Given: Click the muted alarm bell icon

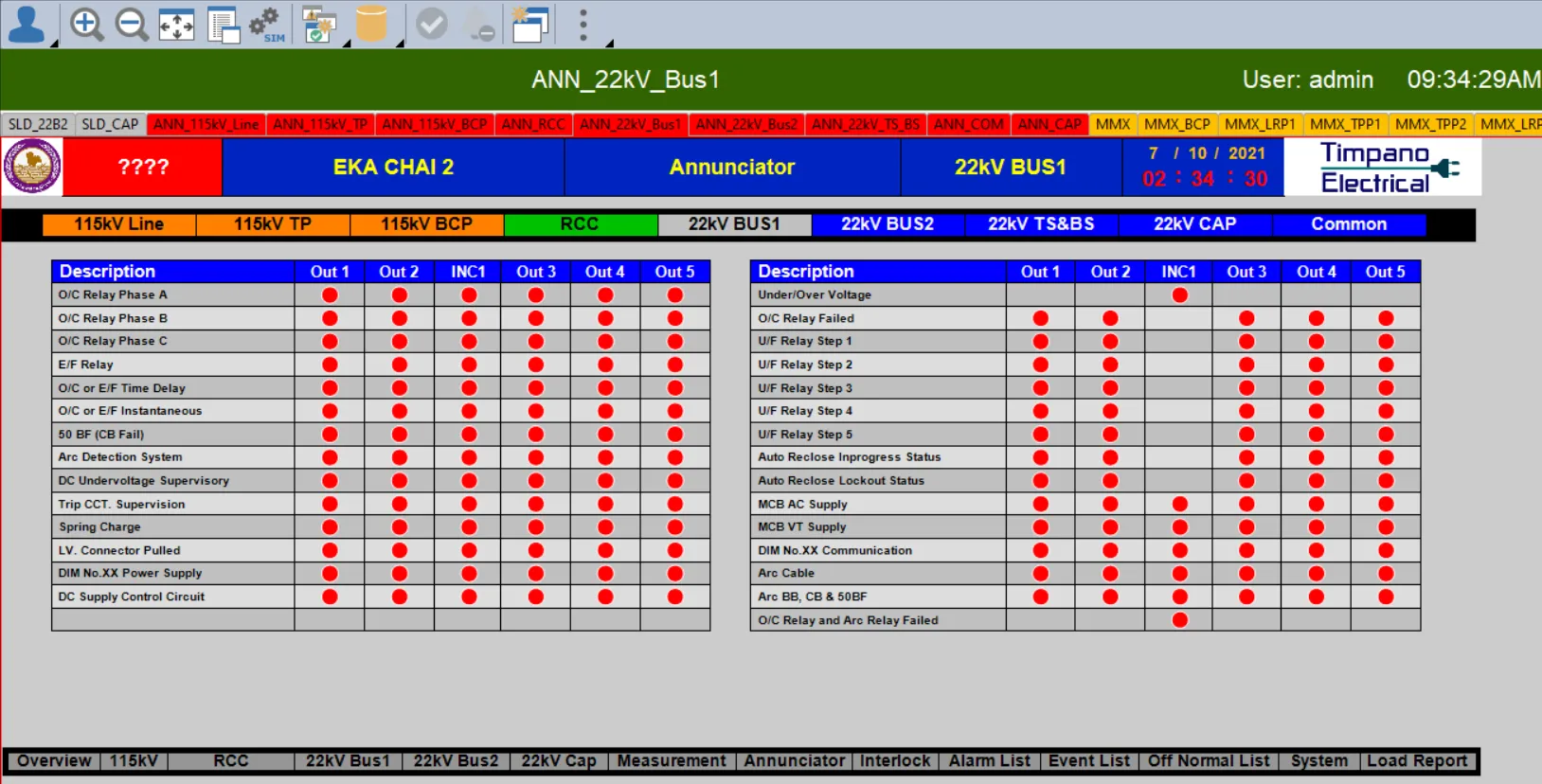Looking at the screenshot, I should (x=478, y=26).
